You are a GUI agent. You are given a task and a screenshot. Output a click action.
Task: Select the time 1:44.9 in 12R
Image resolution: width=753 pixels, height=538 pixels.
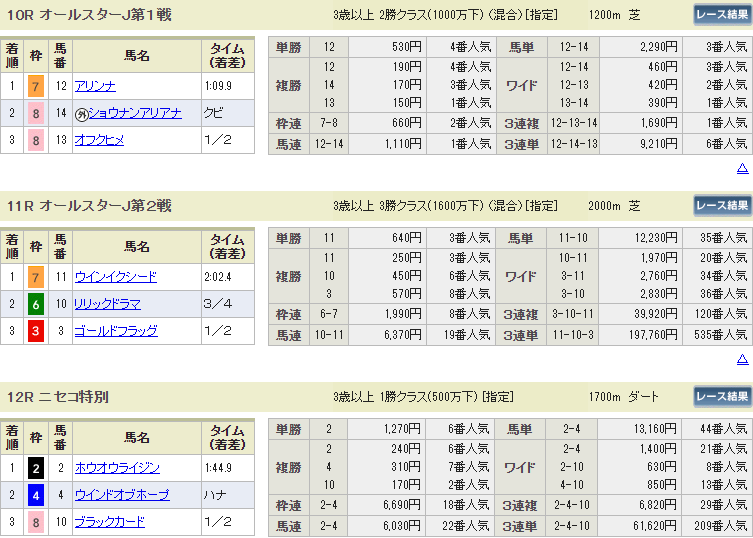tap(218, 467)
